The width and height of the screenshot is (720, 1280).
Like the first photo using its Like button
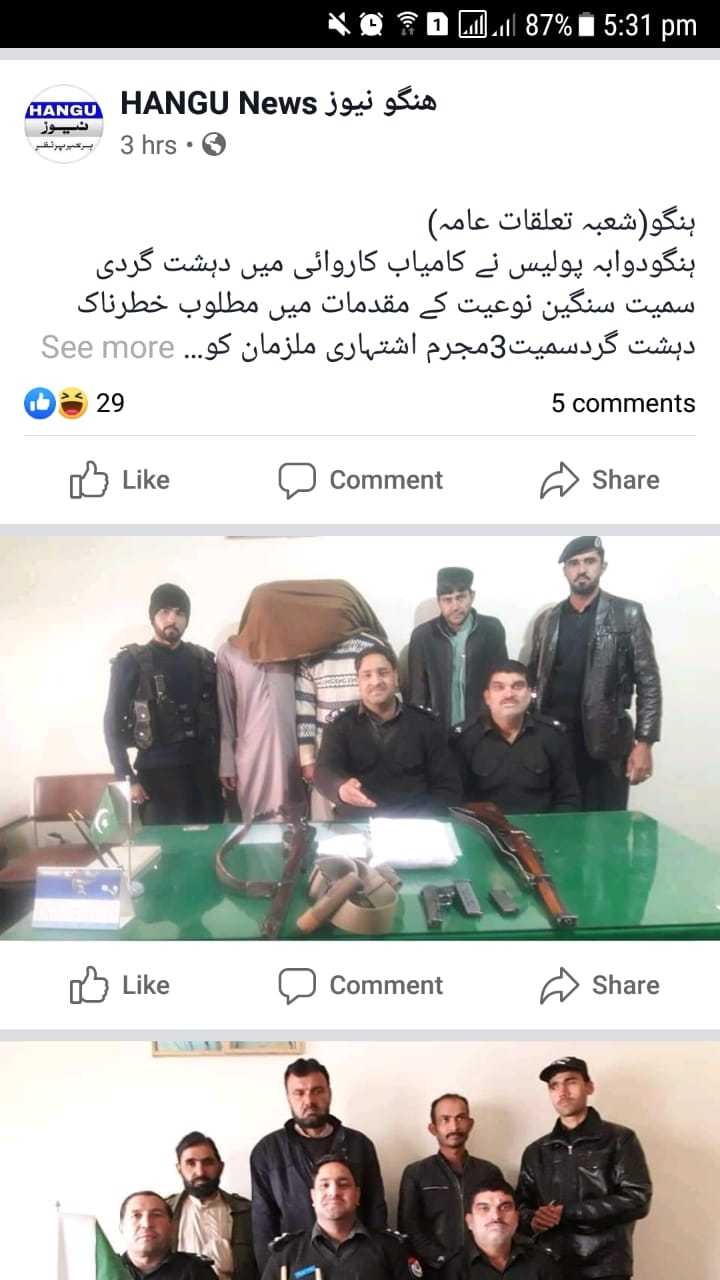[x=120, y=985]
